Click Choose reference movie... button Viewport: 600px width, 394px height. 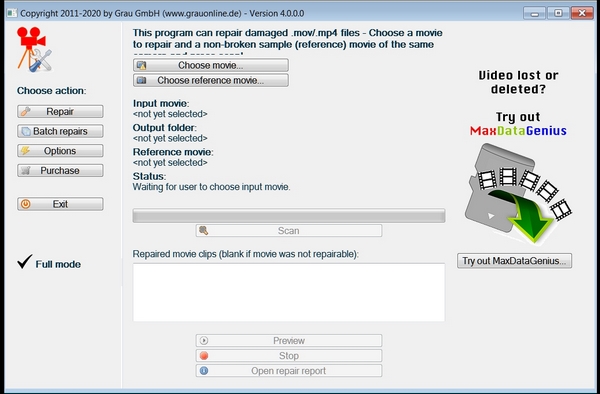(211, 80)
